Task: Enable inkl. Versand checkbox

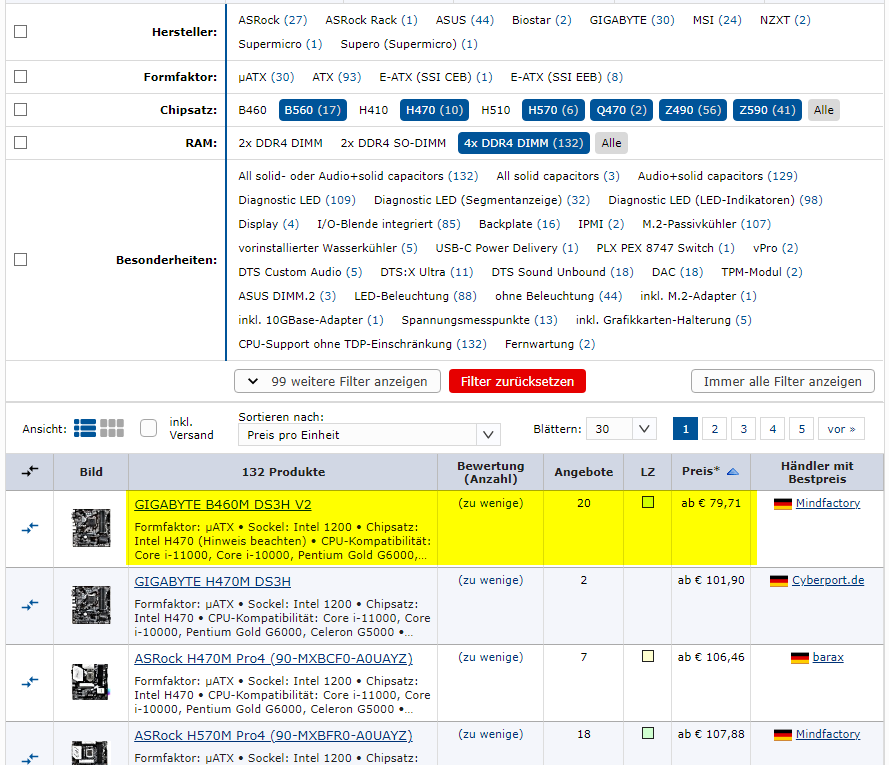Action: tap(149, 428)
